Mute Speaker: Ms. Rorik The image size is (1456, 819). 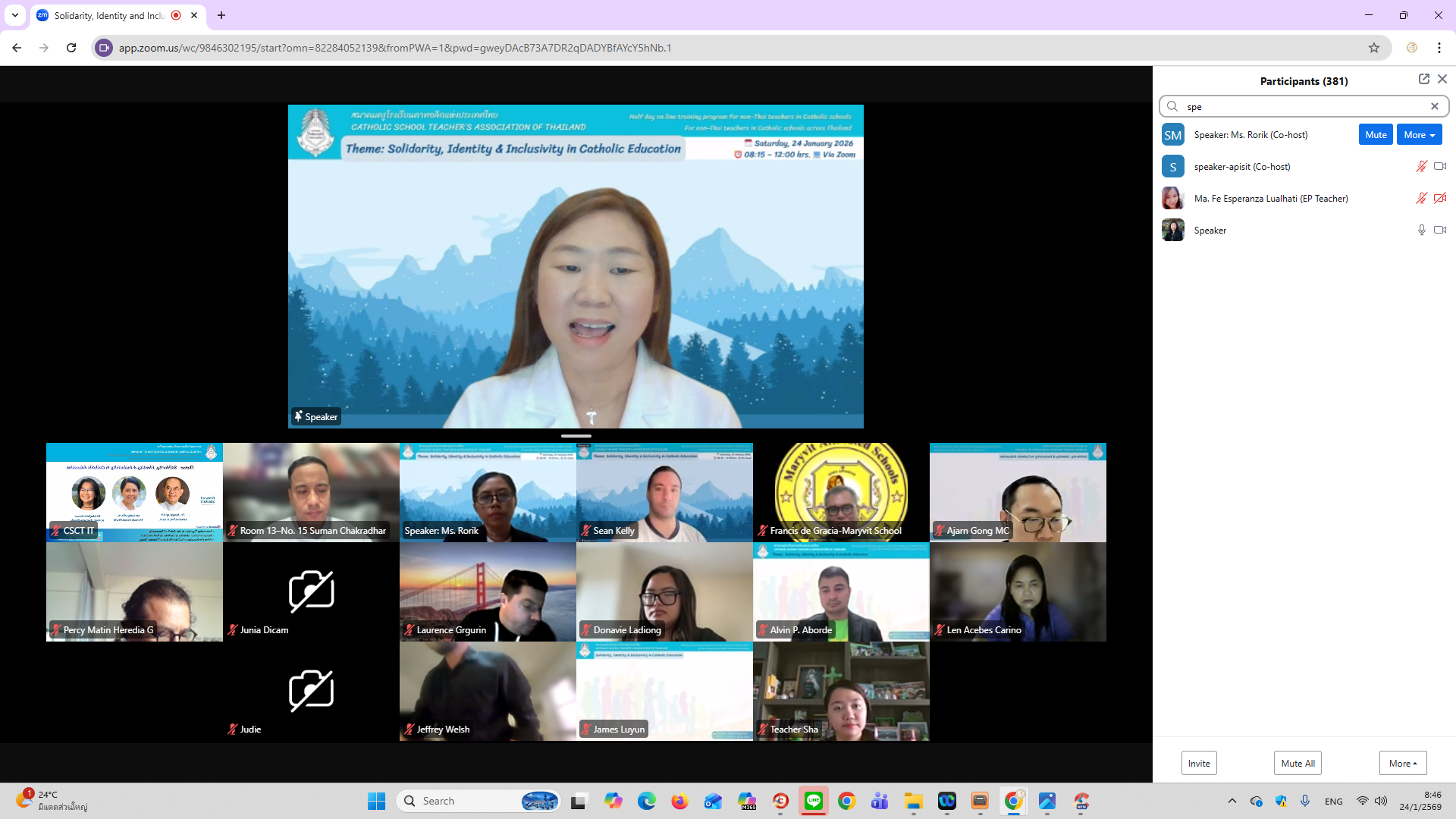pos(1375,134)
